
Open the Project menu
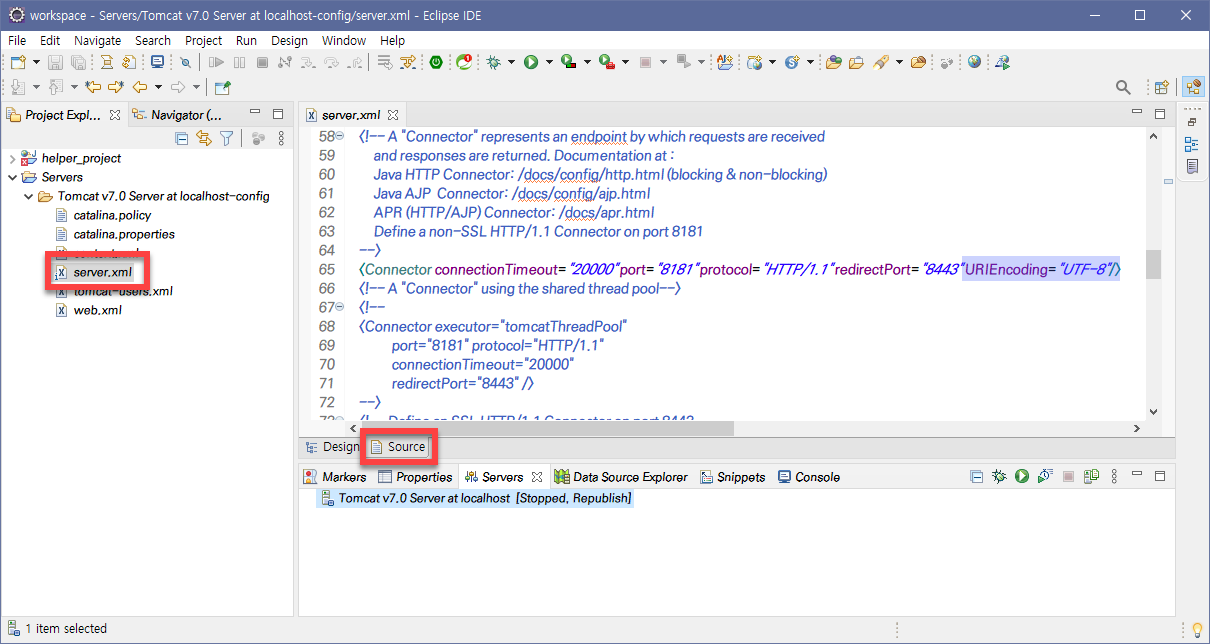[204, 40]
